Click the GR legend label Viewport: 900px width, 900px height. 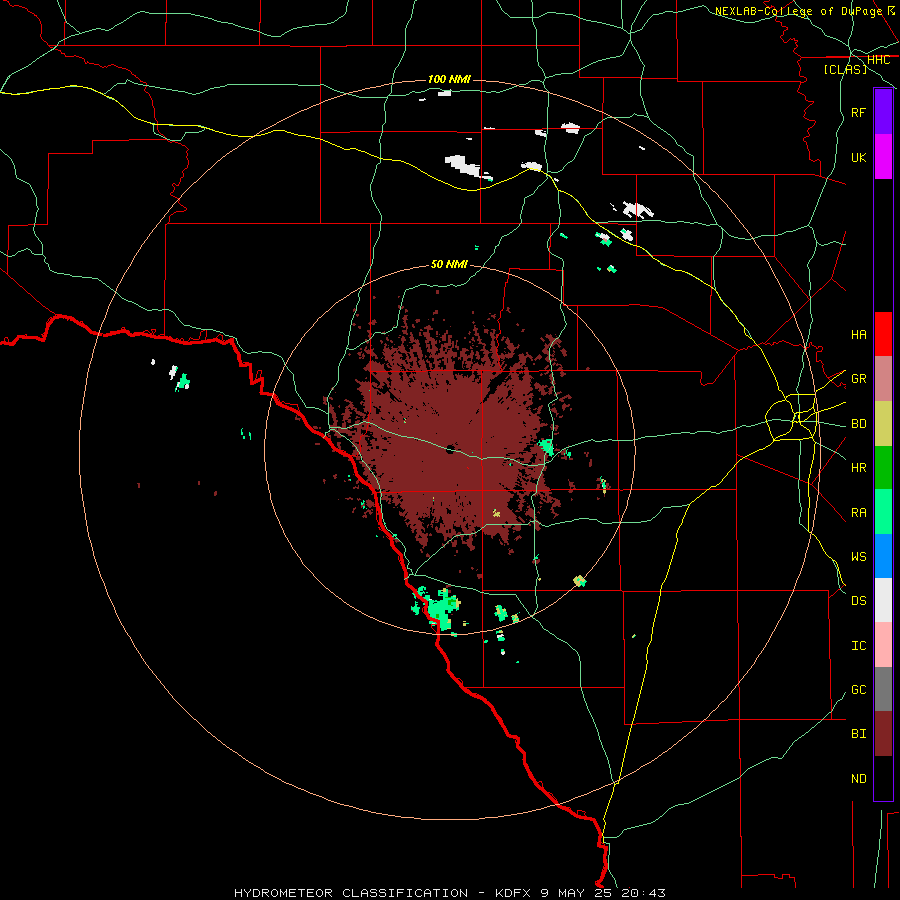click(x=859, y=379)
